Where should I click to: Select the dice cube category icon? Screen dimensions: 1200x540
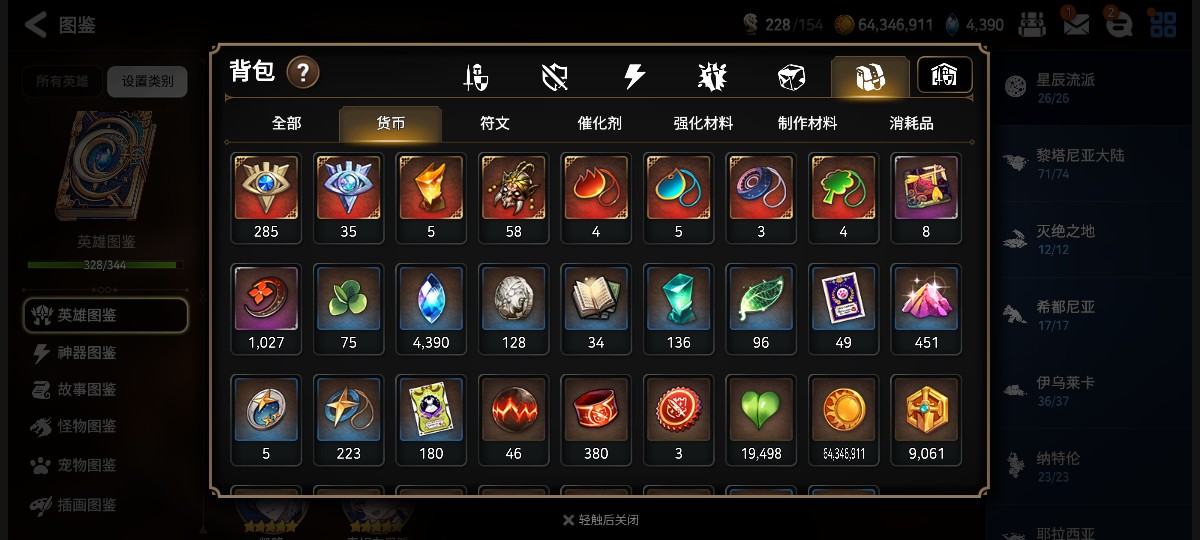click(791, 77)
